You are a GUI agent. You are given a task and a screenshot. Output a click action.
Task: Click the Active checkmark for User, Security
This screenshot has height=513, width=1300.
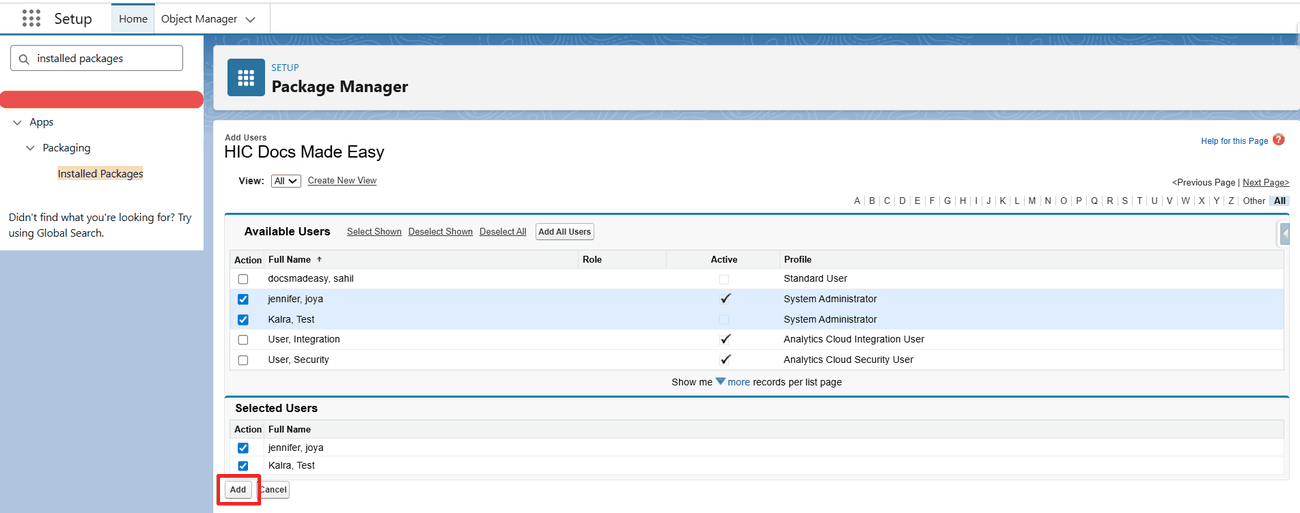click(725, 360)
